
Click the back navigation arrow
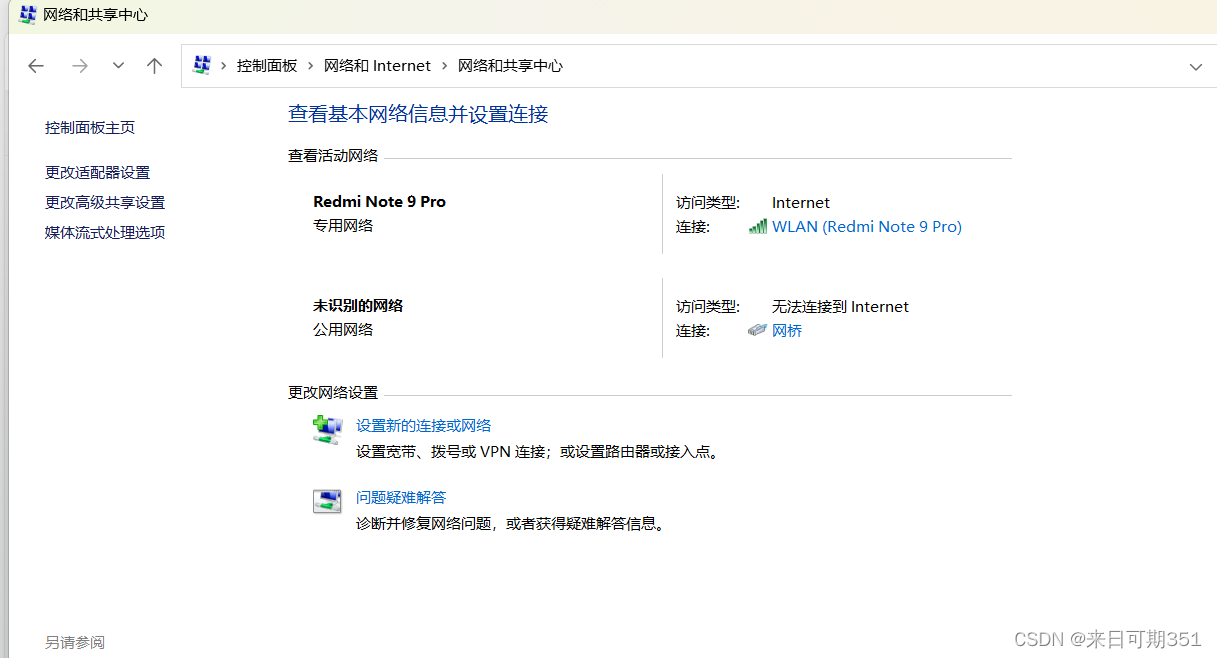36,65
